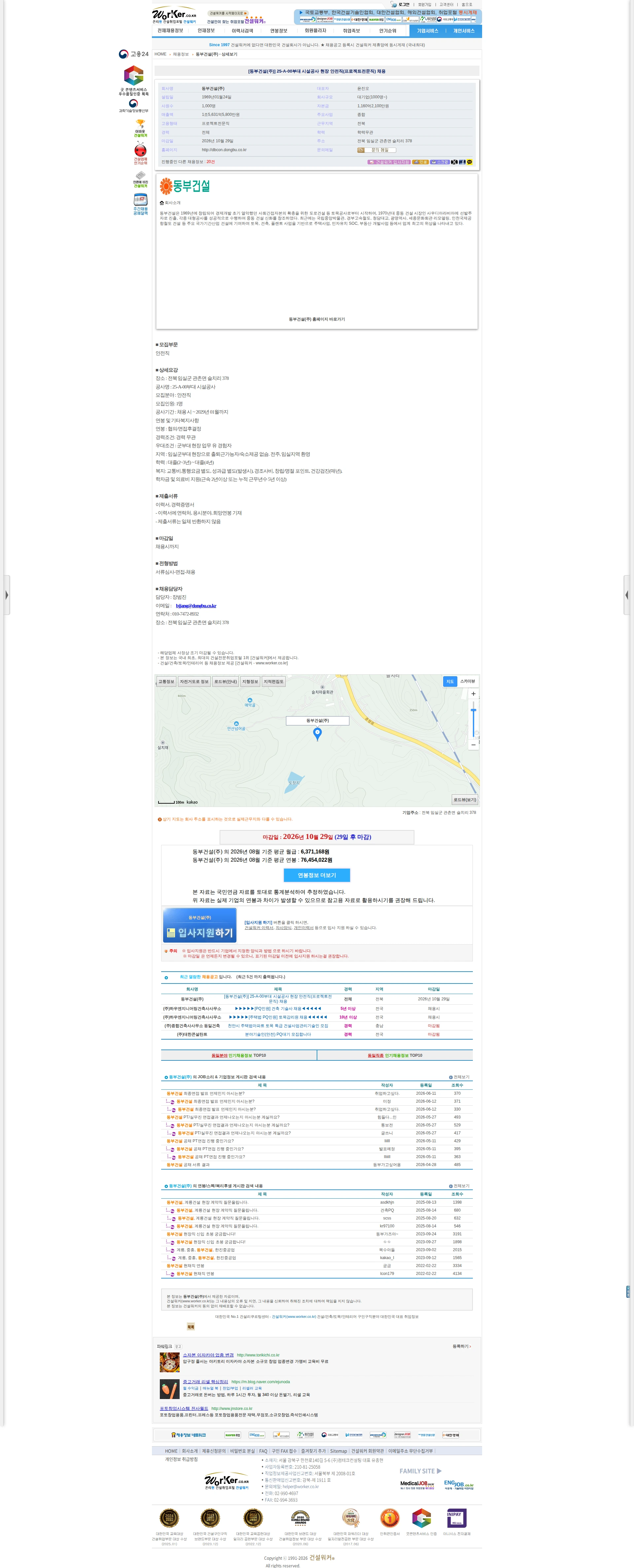The width and height of the screenshot is (634, 1568).
Task: Open 전체보기 for 연봉/스펙 board results
Action: 459,1186
